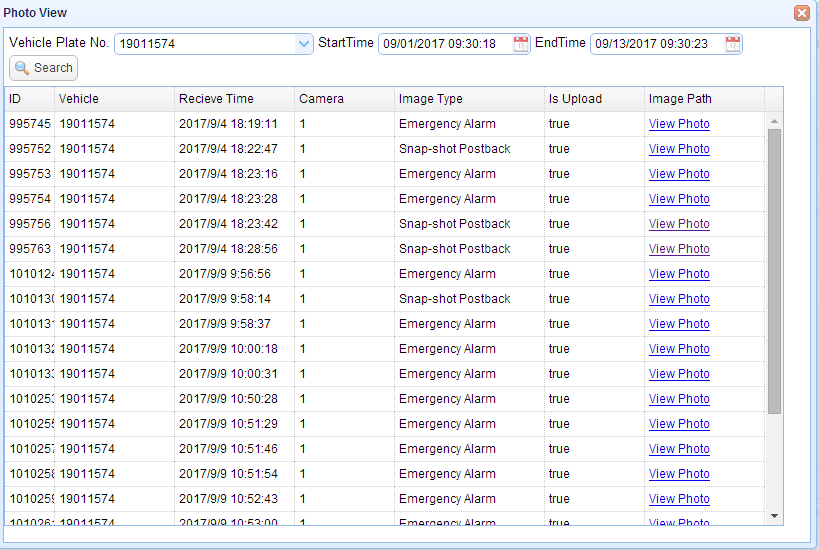The height and width of the screenshot is (550, 819).
Task: Close the Photo View window
Action: 801,13
